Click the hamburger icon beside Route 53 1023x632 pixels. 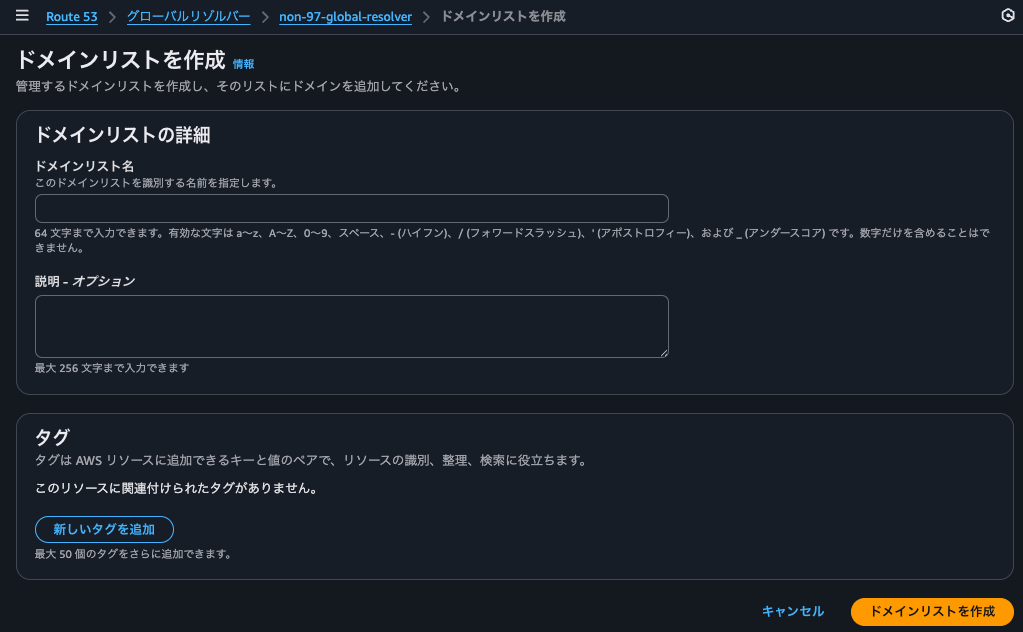tap(22, 16)
